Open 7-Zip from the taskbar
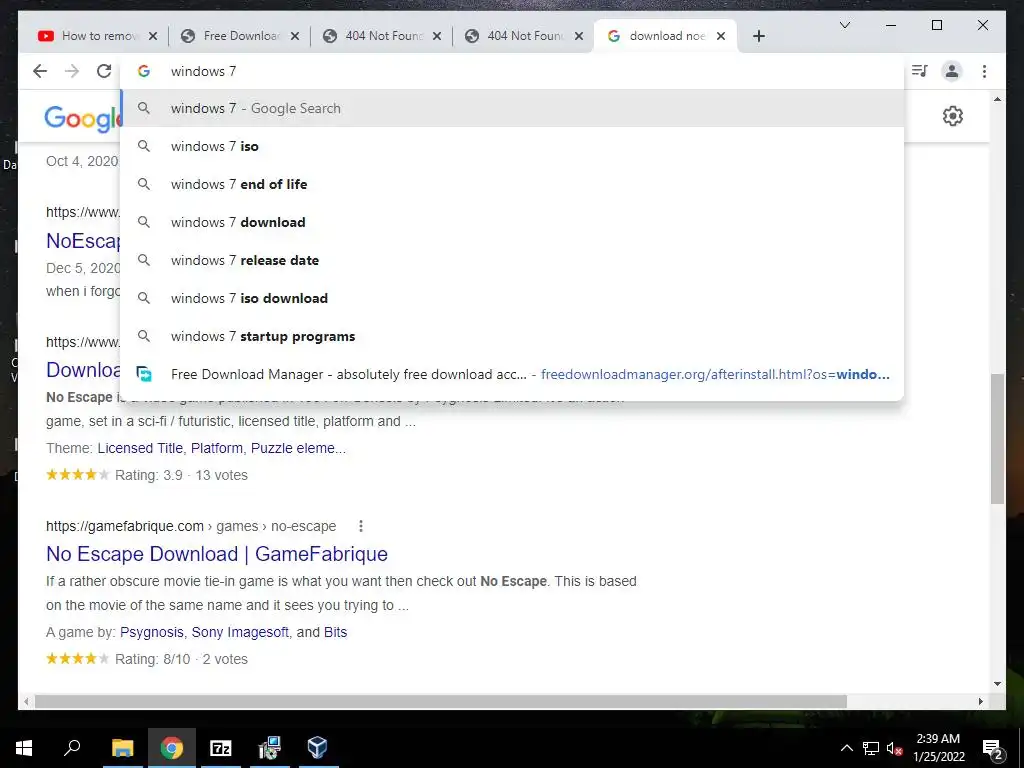Screen dimensions: 1024x768 (221, 748)
